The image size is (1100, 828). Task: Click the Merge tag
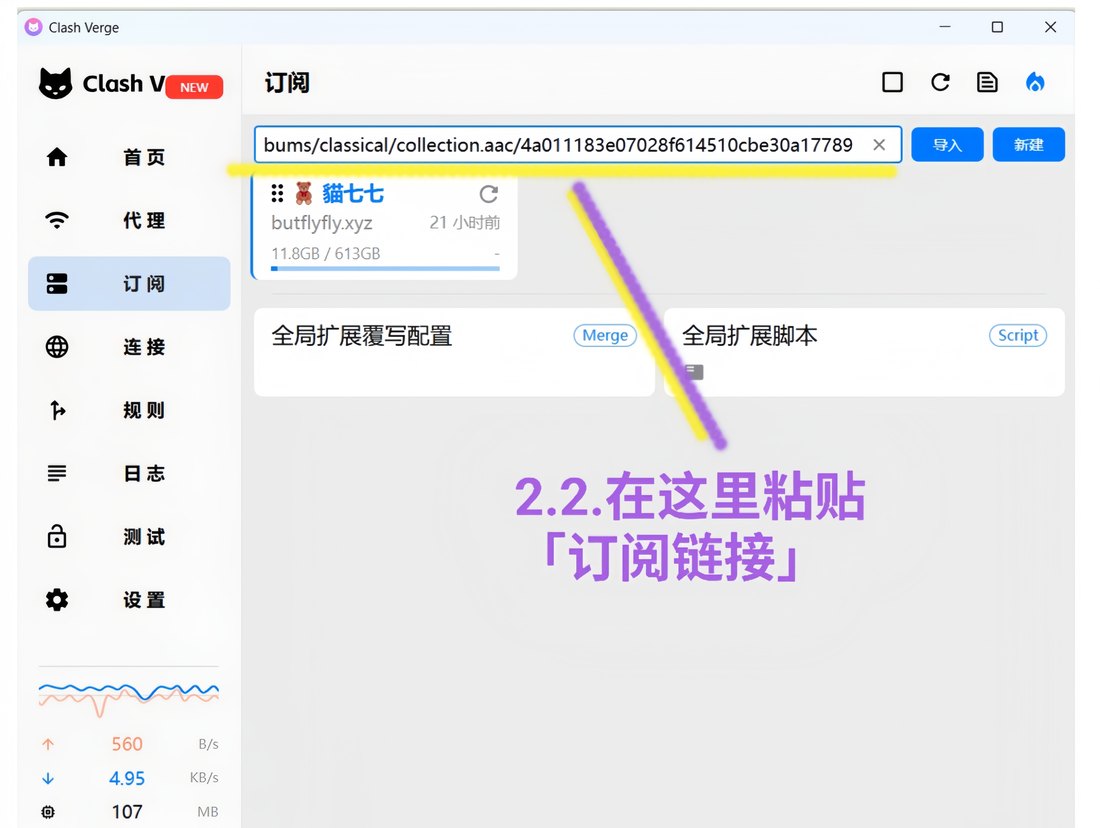[605, 335]
